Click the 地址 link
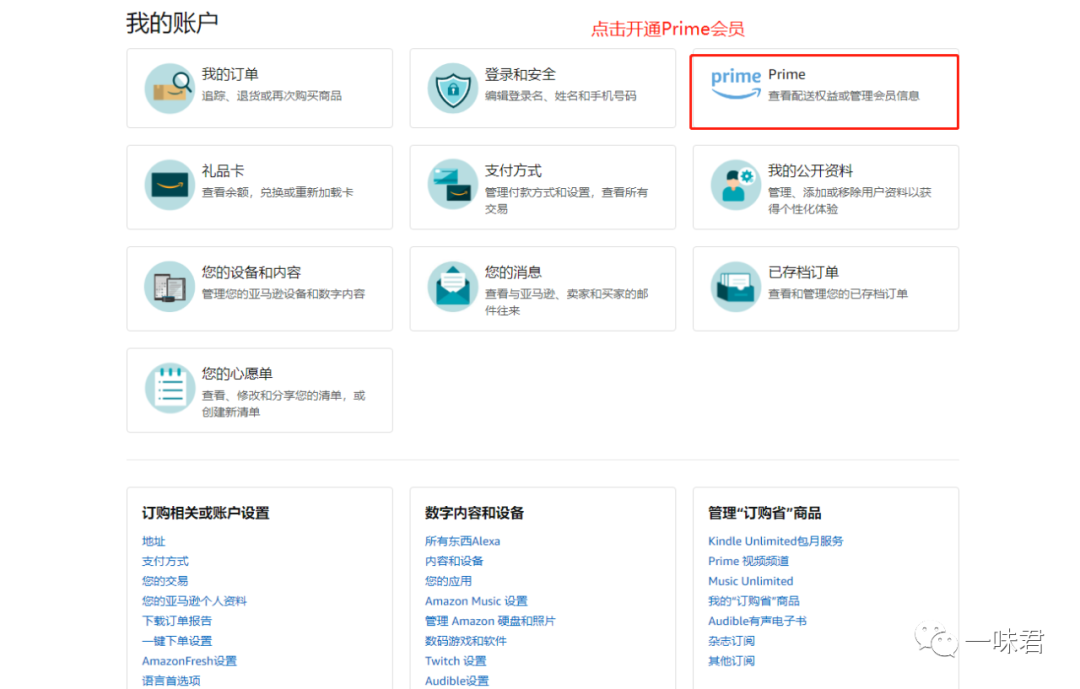1080x689 pixels. click(x=154, y=542)
